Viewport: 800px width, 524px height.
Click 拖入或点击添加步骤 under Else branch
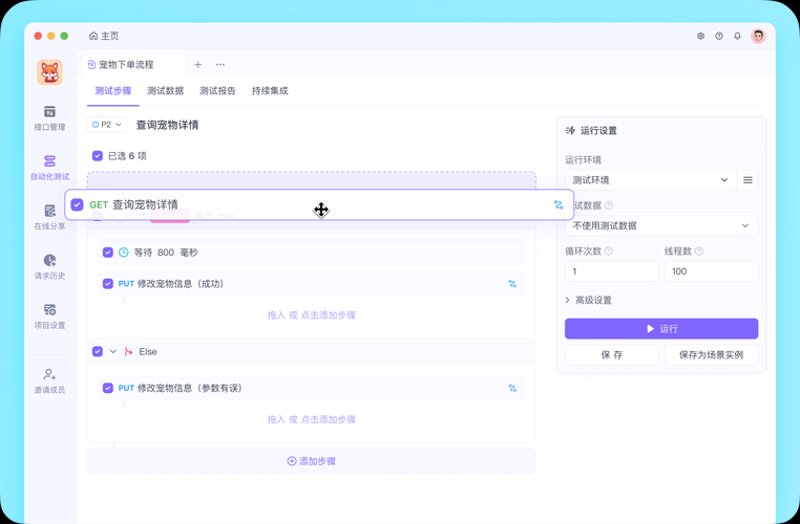coord(311,419)
